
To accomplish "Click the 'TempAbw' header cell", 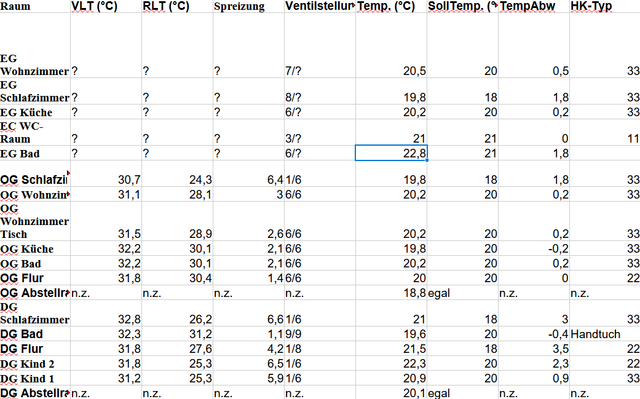I will tap(534, 6).
